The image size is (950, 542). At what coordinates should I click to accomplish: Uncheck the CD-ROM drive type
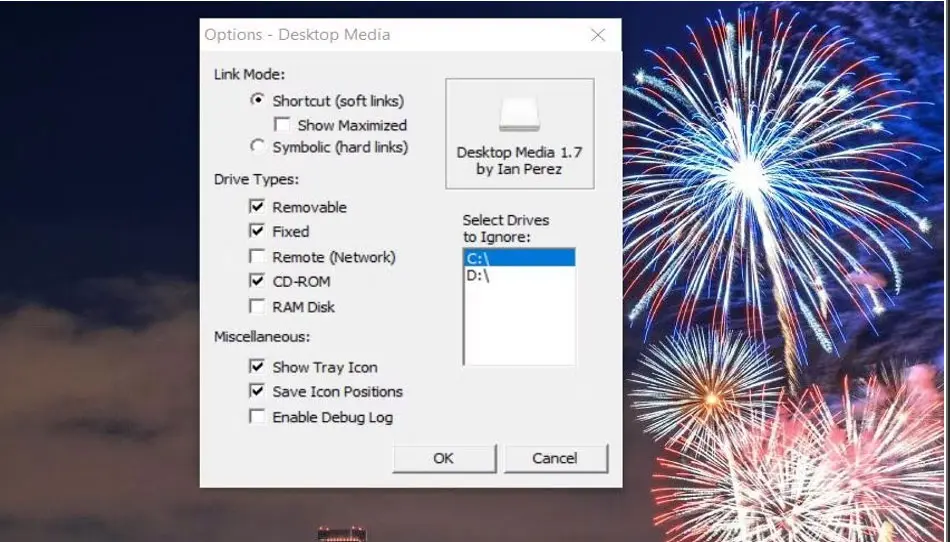tap(257, 281)
